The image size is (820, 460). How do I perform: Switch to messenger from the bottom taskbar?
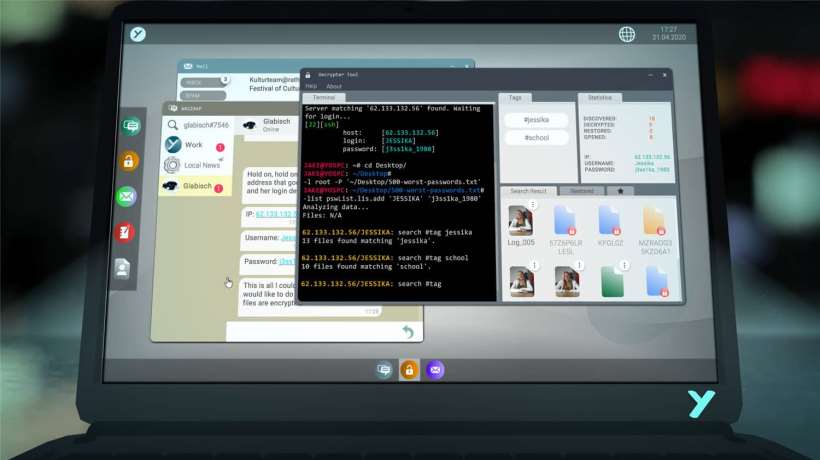[384, 370]
